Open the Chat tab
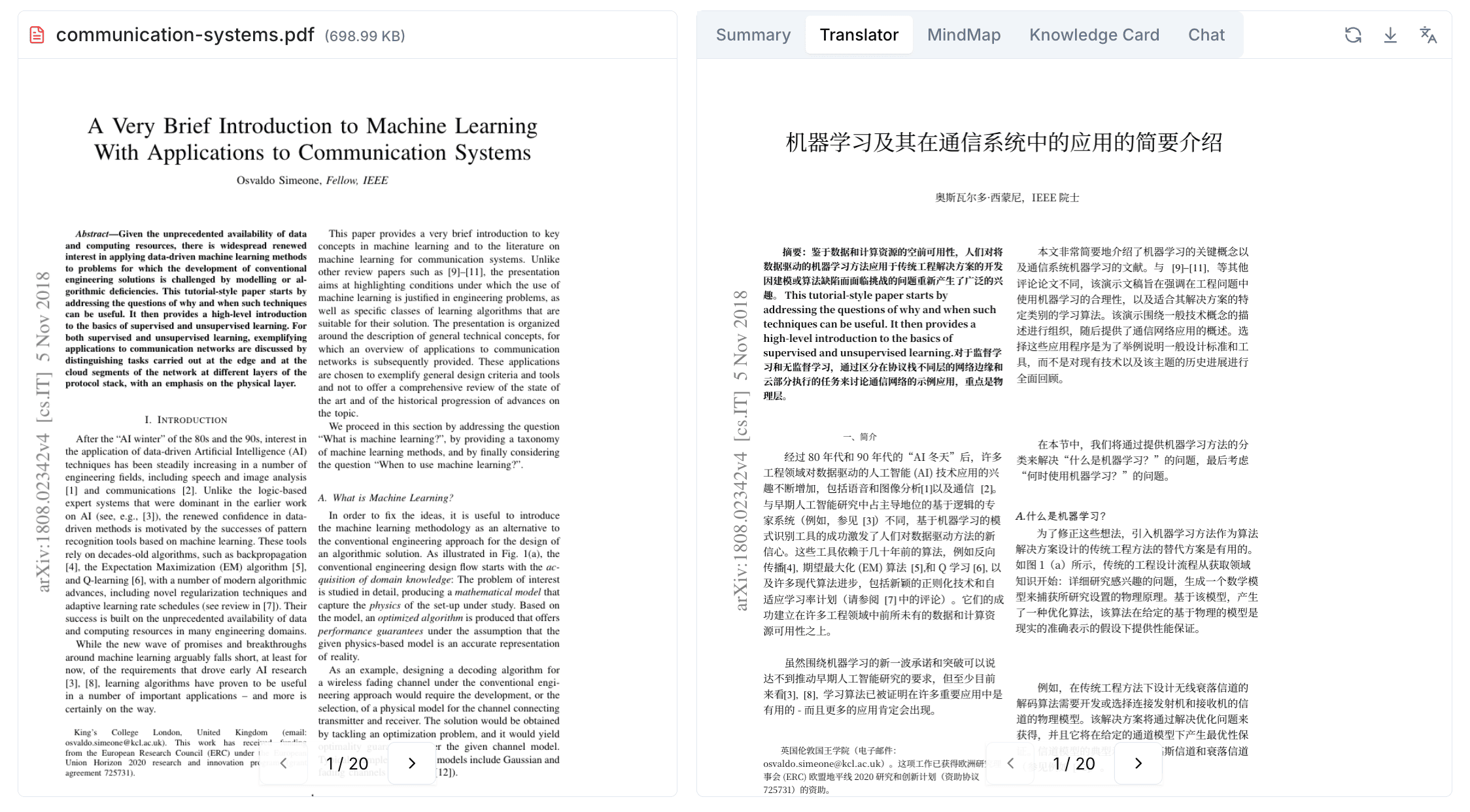The image size is (1470, 812). tap(1206, 35)
